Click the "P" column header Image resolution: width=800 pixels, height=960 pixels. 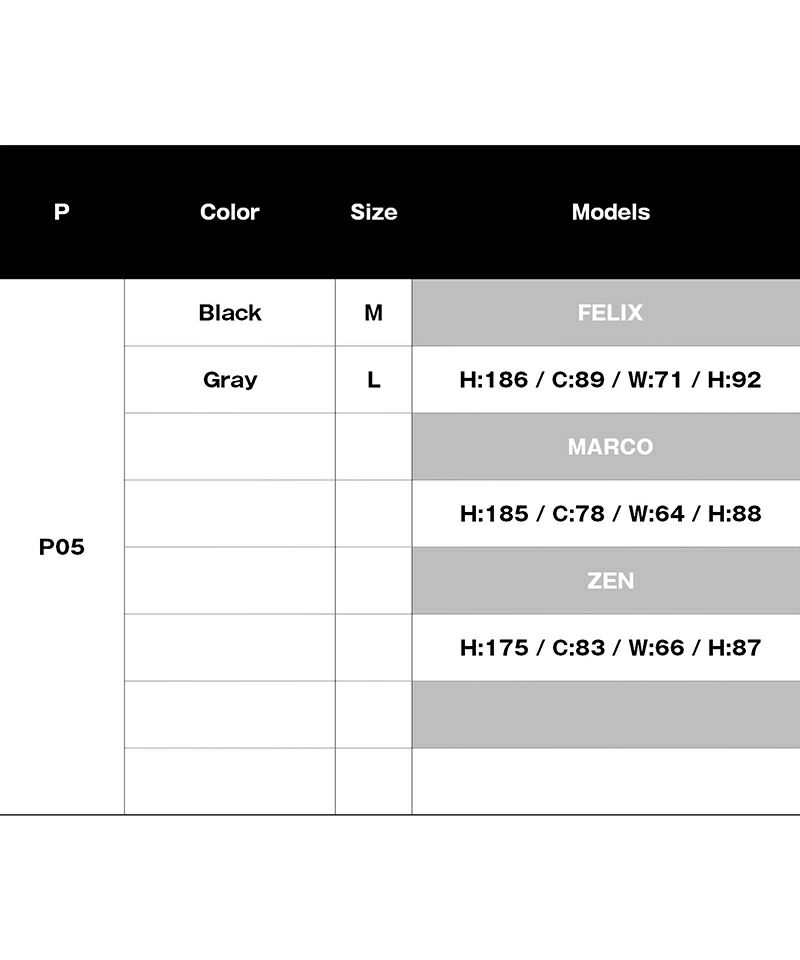point(62,212)
